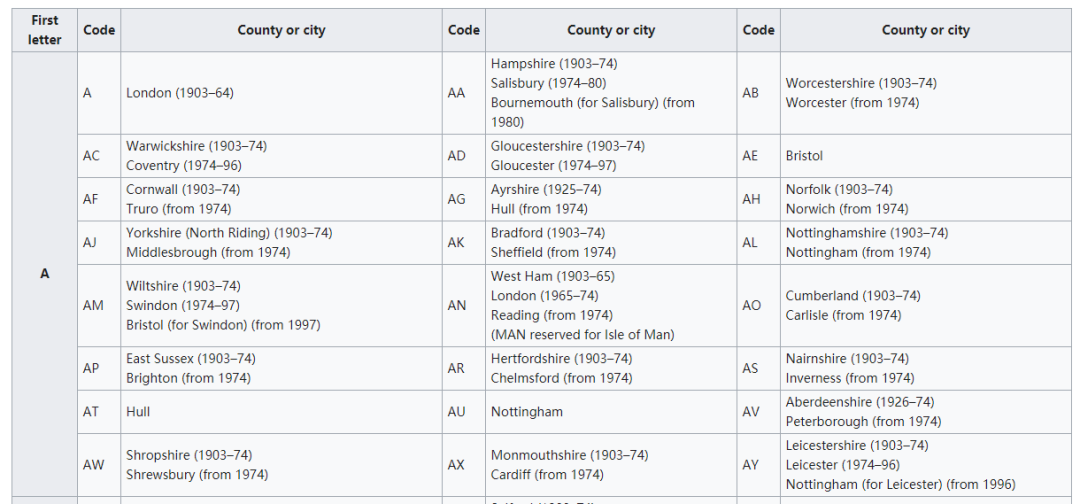Screen dimensions: 1080x504
Task: Click 'Brighton (from 1974)' under AP
Action: [x=188, y=379]
